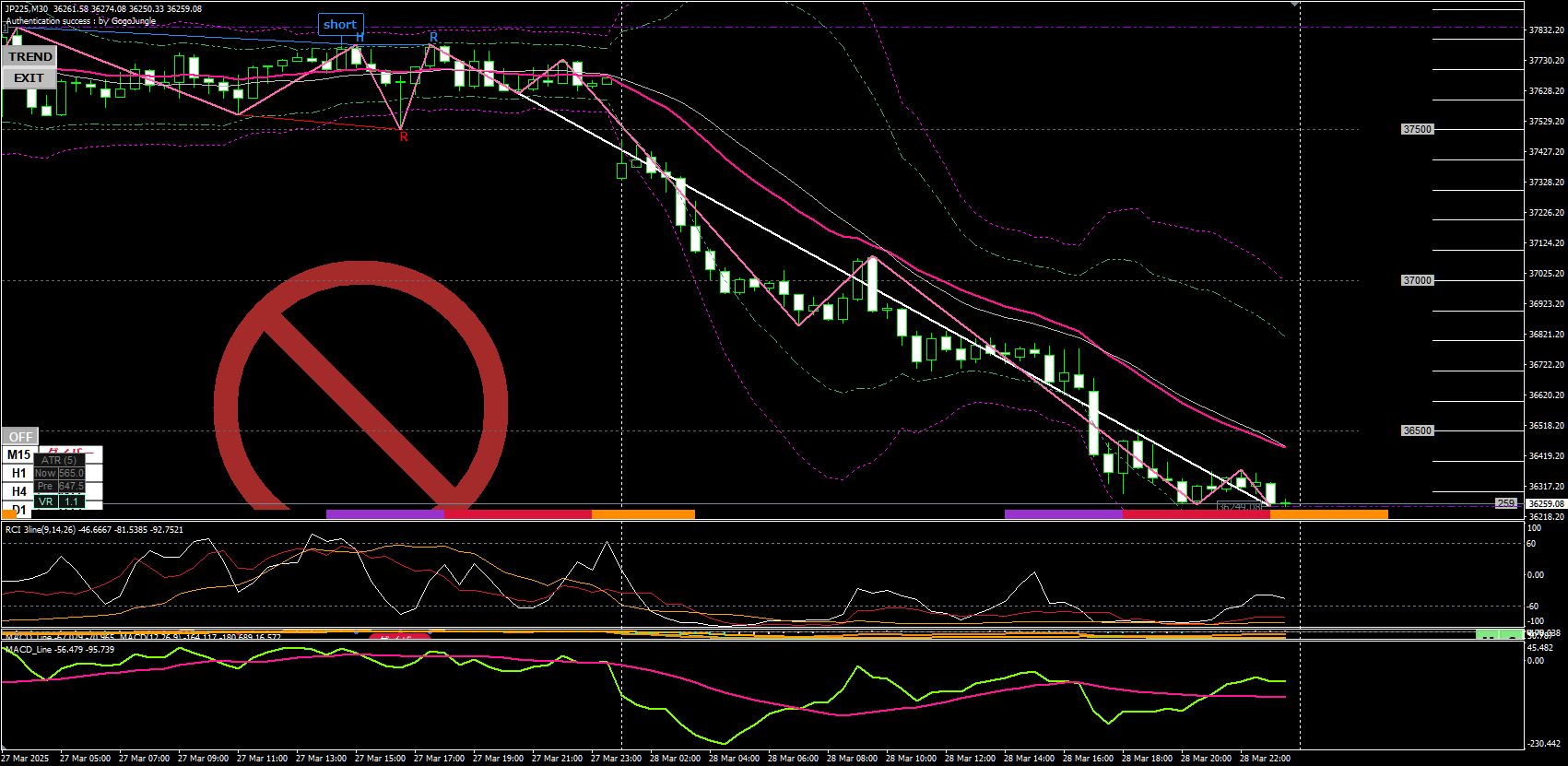Click the ATR Now value 565.0
Screen dimensions: 1568x766
tap(71, 473)
